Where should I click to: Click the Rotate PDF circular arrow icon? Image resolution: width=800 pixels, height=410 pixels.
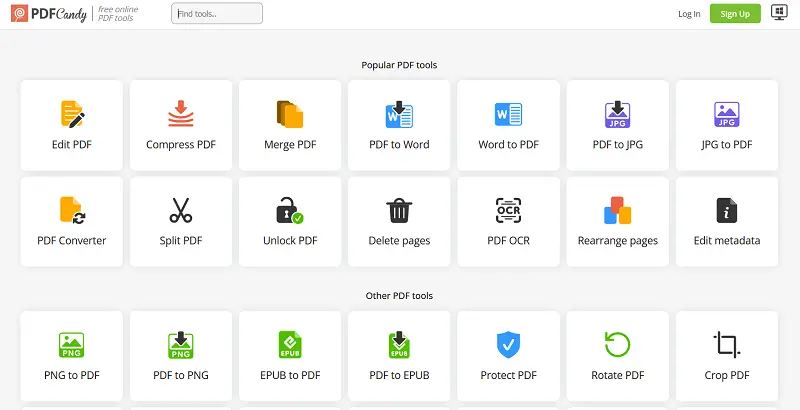point(617,345)
